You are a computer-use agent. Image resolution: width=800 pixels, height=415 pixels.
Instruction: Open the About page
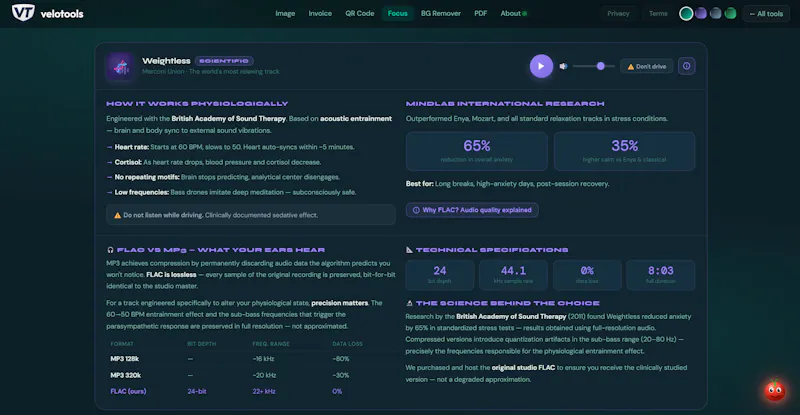(513, 14)
